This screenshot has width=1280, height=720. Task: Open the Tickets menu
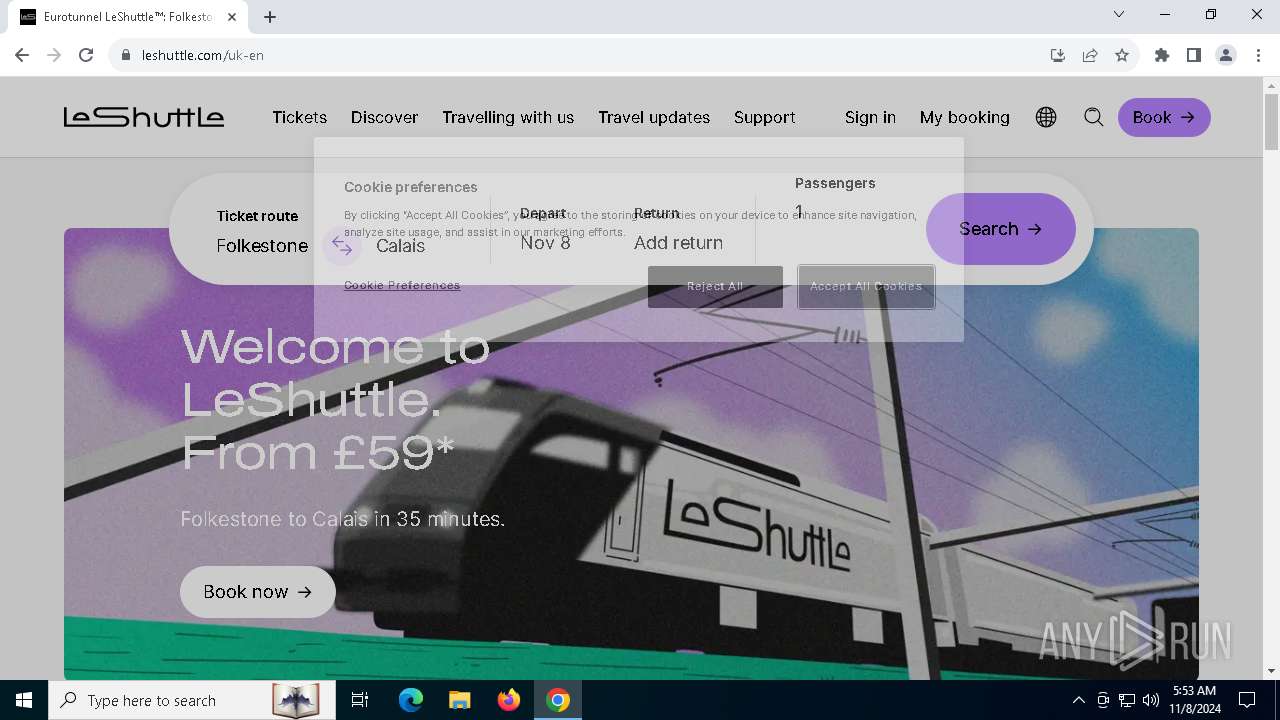(x=300, y=117)
